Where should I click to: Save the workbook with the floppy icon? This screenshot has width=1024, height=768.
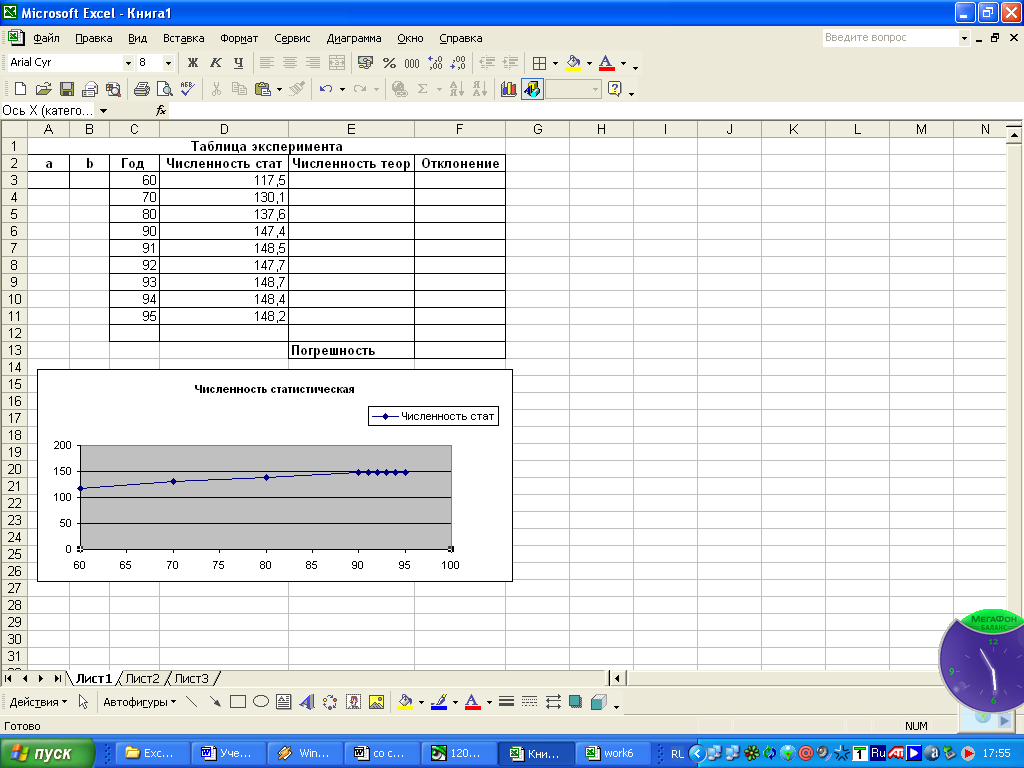(67, 89)
